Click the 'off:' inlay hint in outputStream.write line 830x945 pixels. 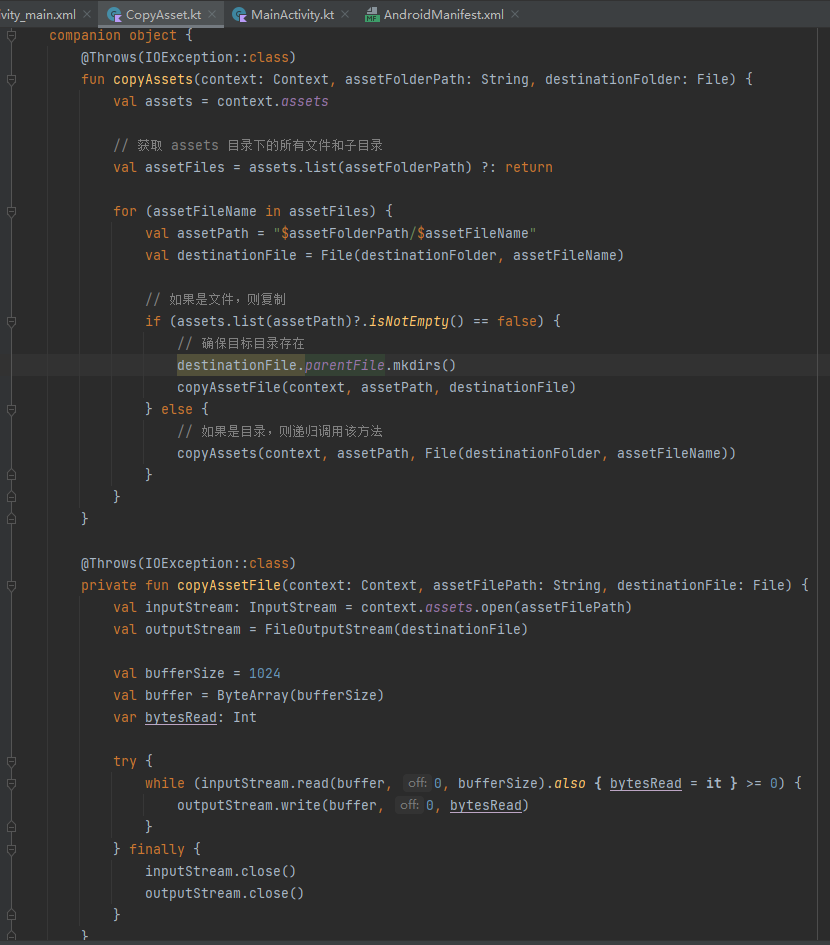[409, 805]
